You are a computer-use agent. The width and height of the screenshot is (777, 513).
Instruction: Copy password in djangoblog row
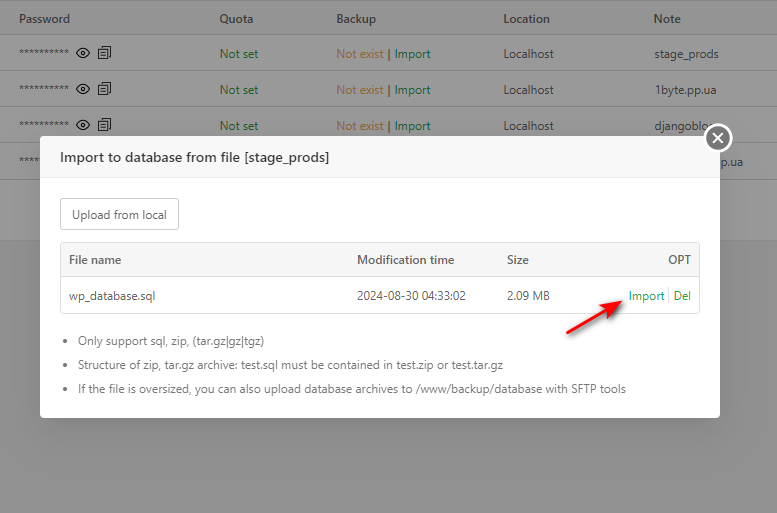(105, 125)
